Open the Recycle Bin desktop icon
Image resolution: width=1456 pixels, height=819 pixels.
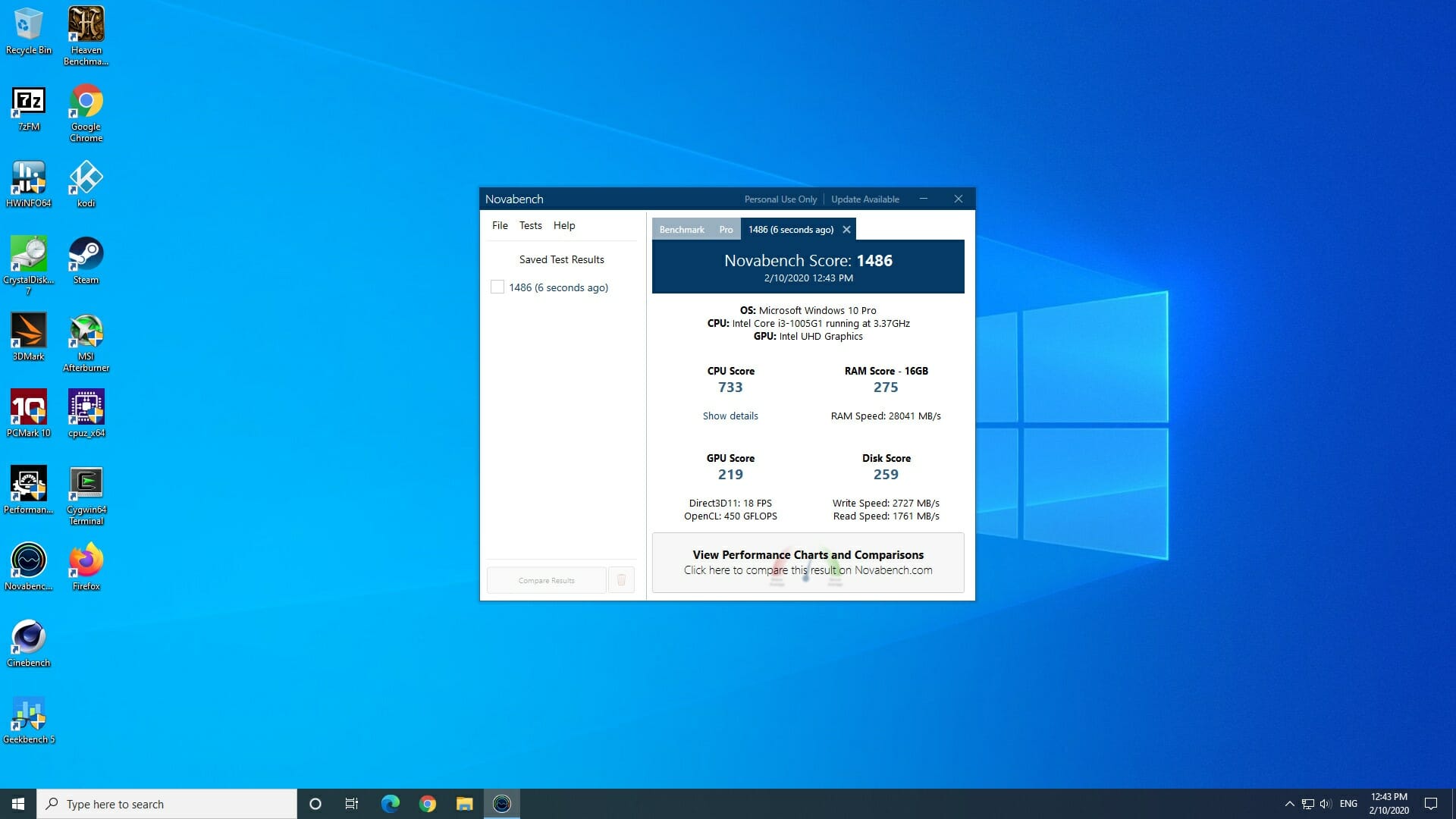pyautogui.click(x=29, y=30)
